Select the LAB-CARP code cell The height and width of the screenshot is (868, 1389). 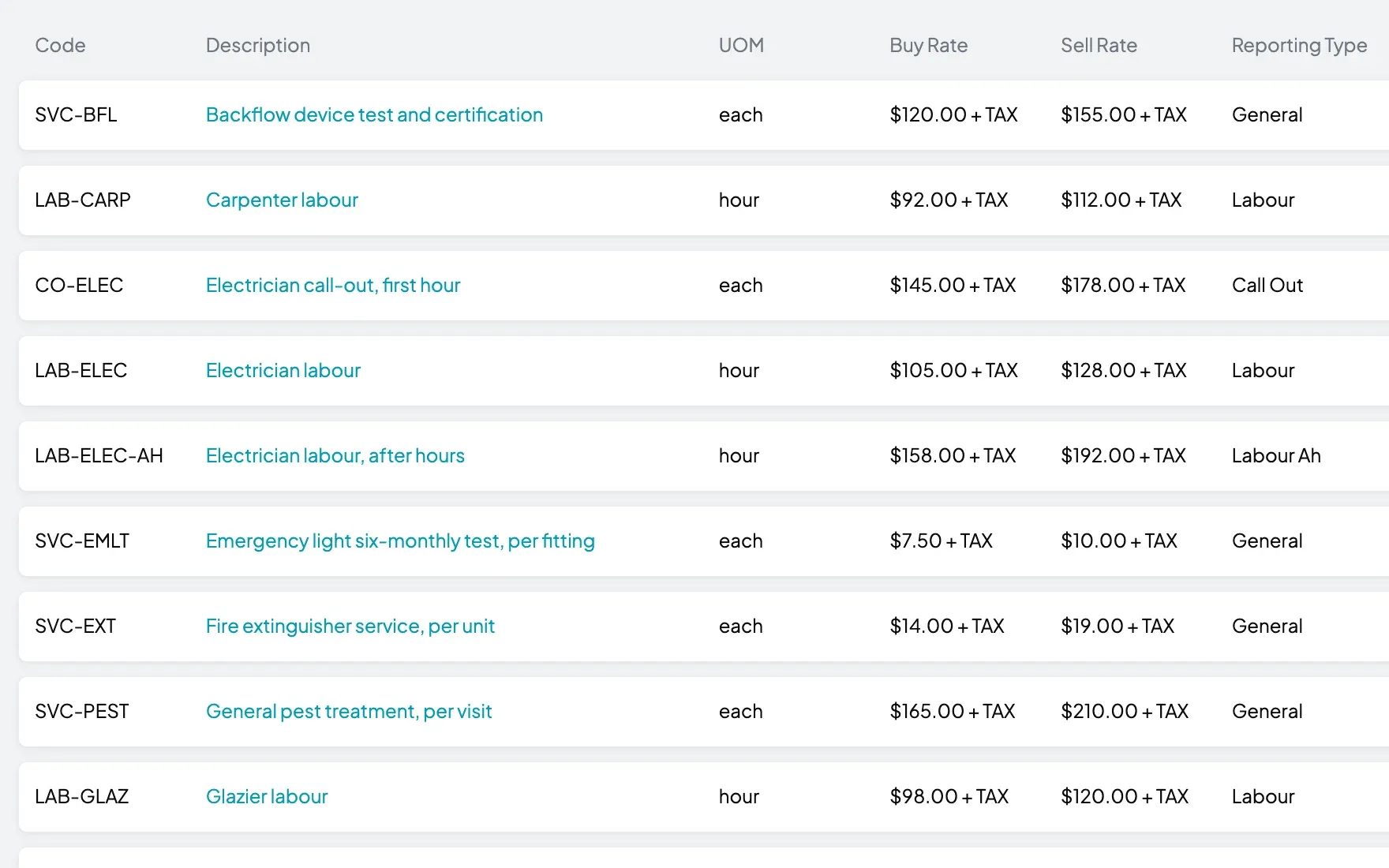click(x=83, y=200)
